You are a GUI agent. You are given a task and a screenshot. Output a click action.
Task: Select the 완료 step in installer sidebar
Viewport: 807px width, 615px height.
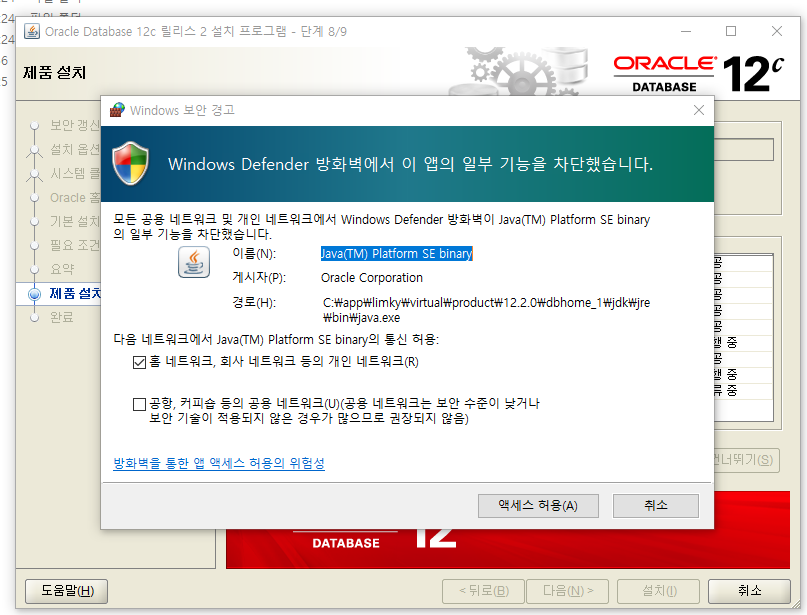coord(61,318)
